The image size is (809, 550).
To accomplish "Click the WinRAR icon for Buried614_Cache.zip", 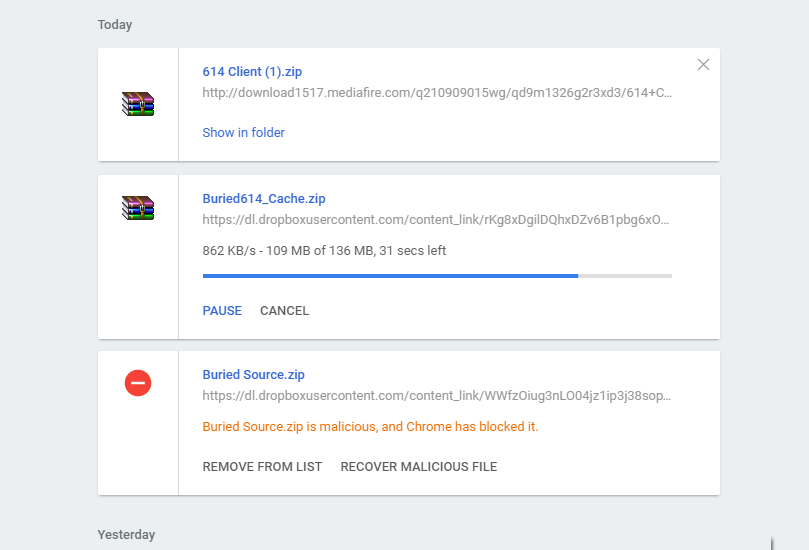I will 138,208.
